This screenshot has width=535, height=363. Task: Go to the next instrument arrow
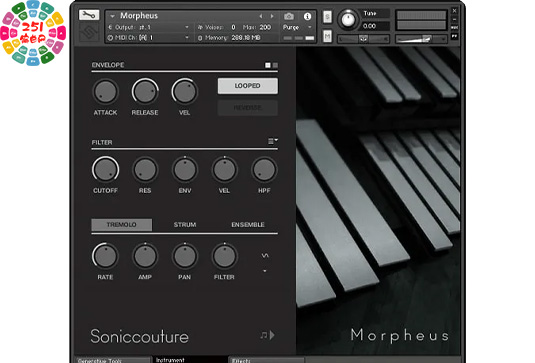tap(272, 16)
